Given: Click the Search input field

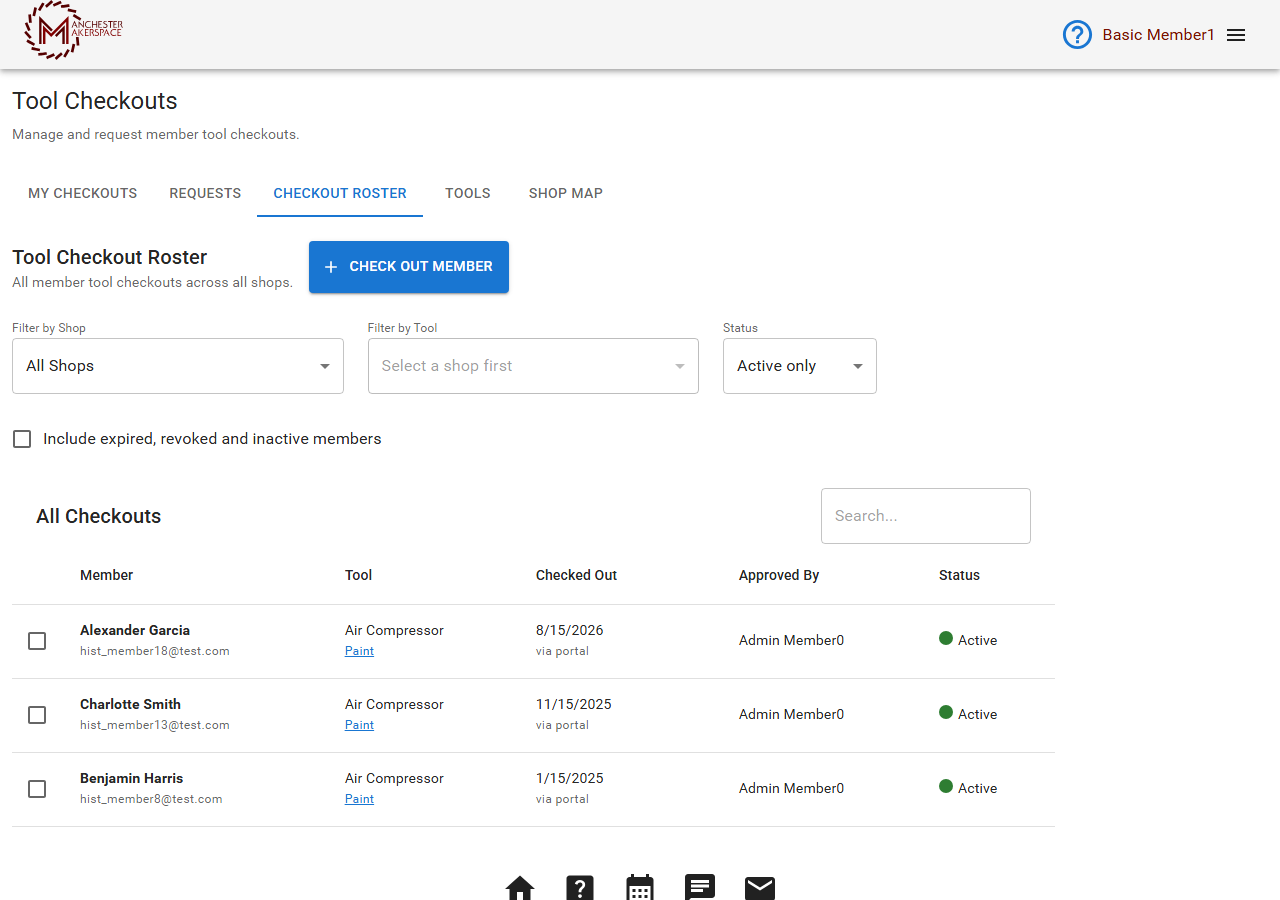Looking at the screenshot, I should pos(926,516).
